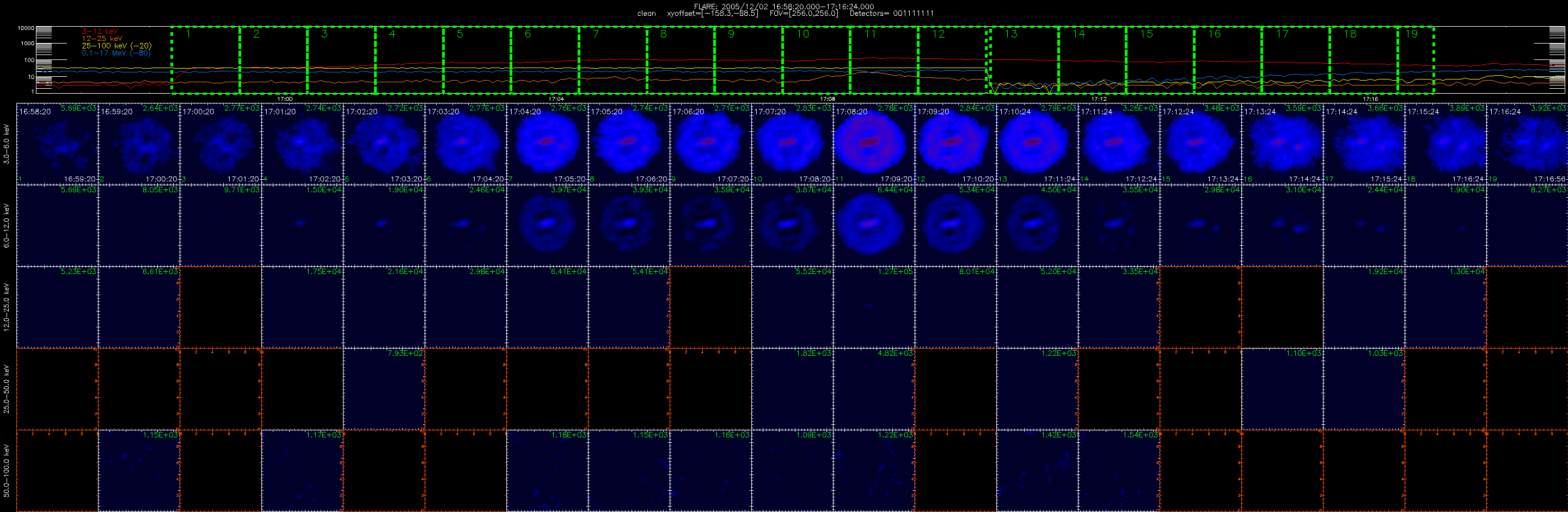The height and width of the screenshot is (512, 1568).
Task: Open the 50.0-100.0 keV image with peak 1.42E+03
Action: pos(1037,471)
